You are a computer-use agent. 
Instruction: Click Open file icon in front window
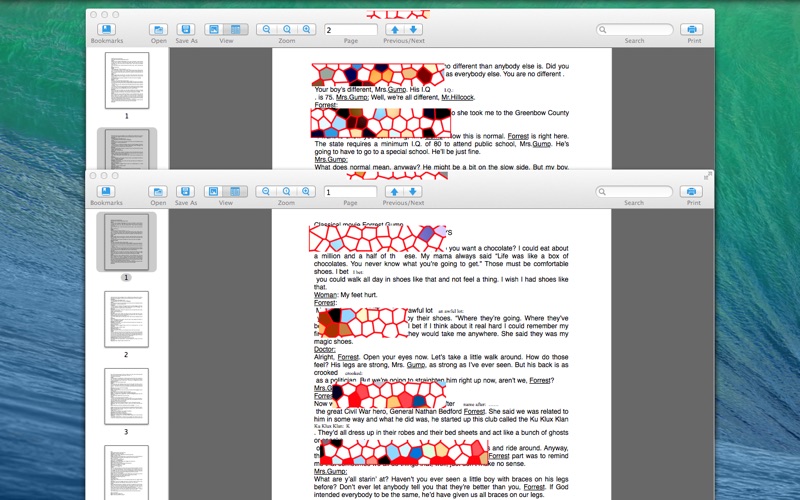coord(158,191)
